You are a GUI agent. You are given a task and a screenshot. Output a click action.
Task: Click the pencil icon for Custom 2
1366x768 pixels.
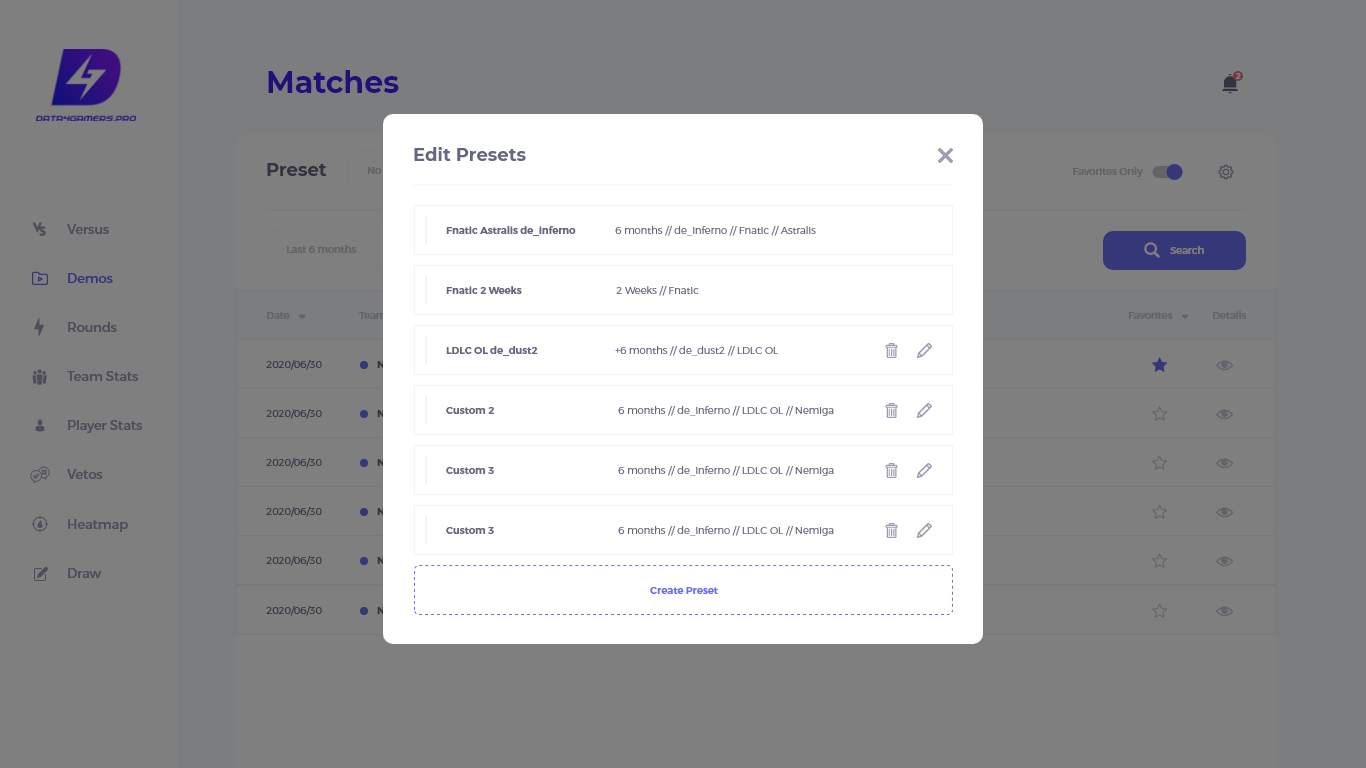[924, 410]
